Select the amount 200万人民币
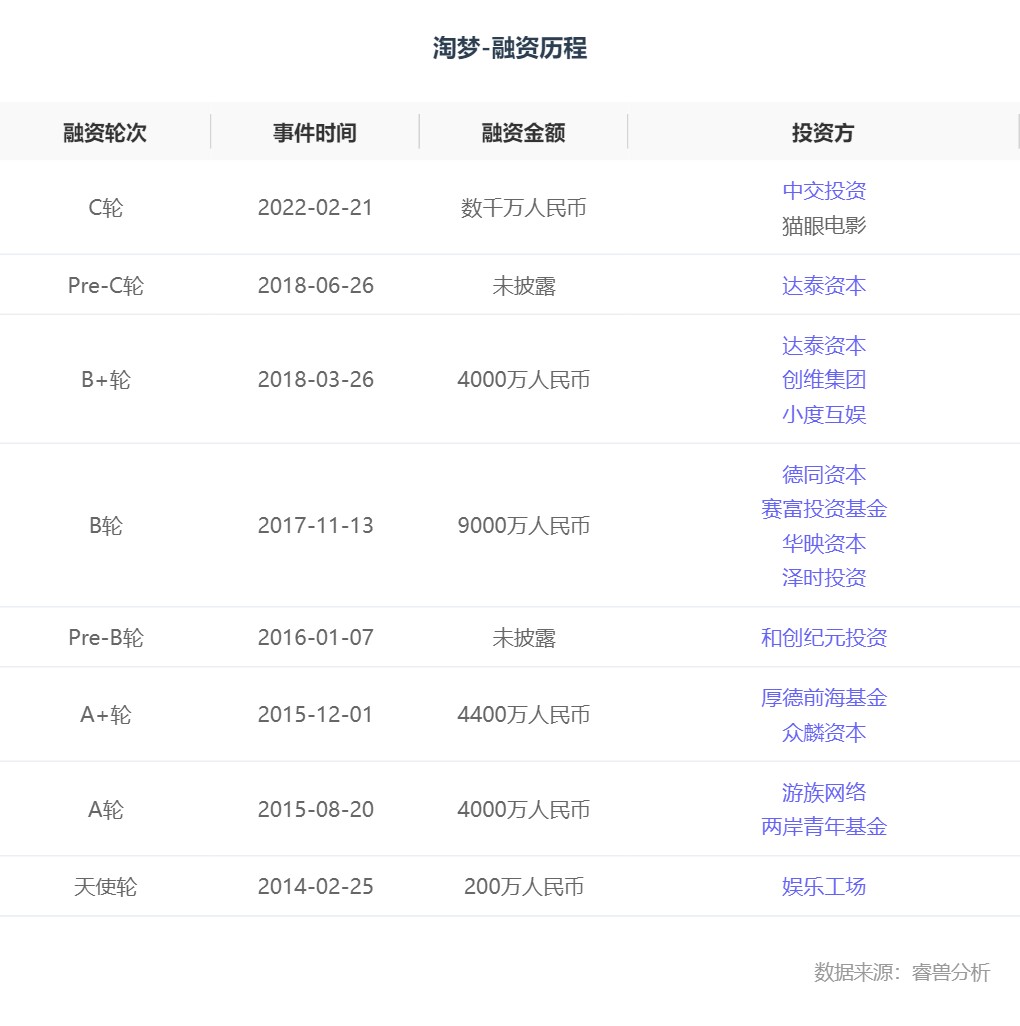 [523, 887]
